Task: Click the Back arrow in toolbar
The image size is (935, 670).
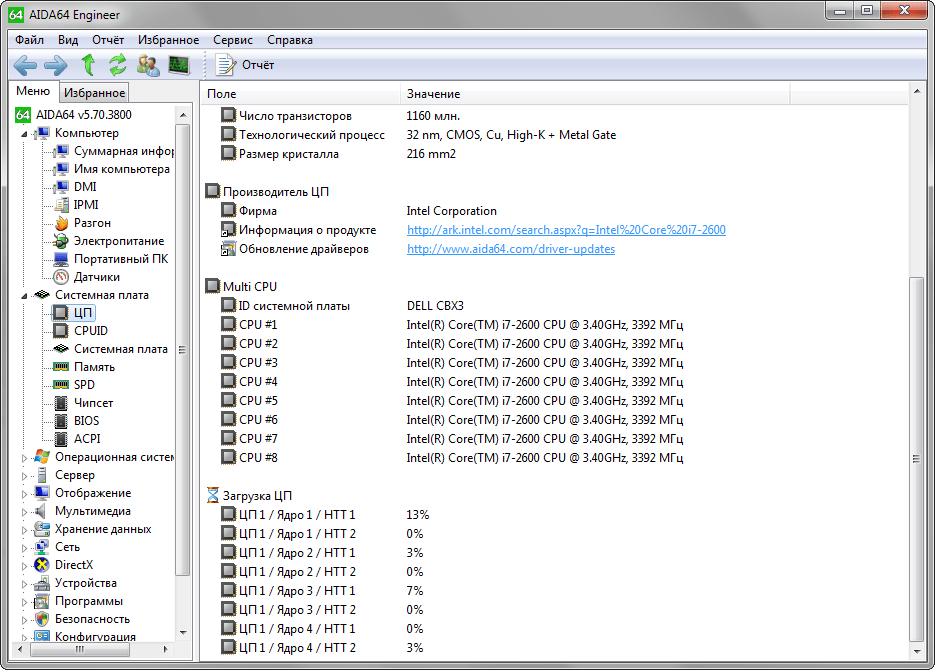Action: [25, 65]
